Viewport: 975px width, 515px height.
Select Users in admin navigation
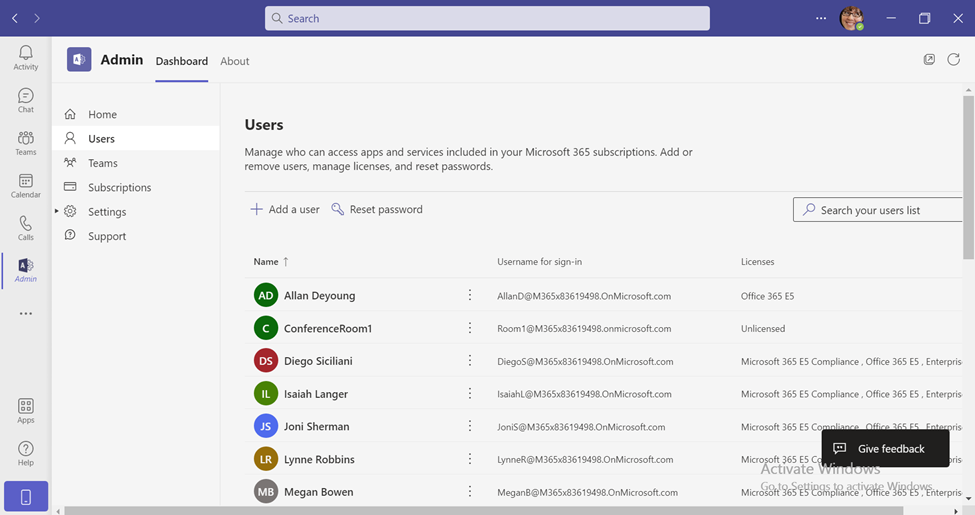[x=136, y=138]
